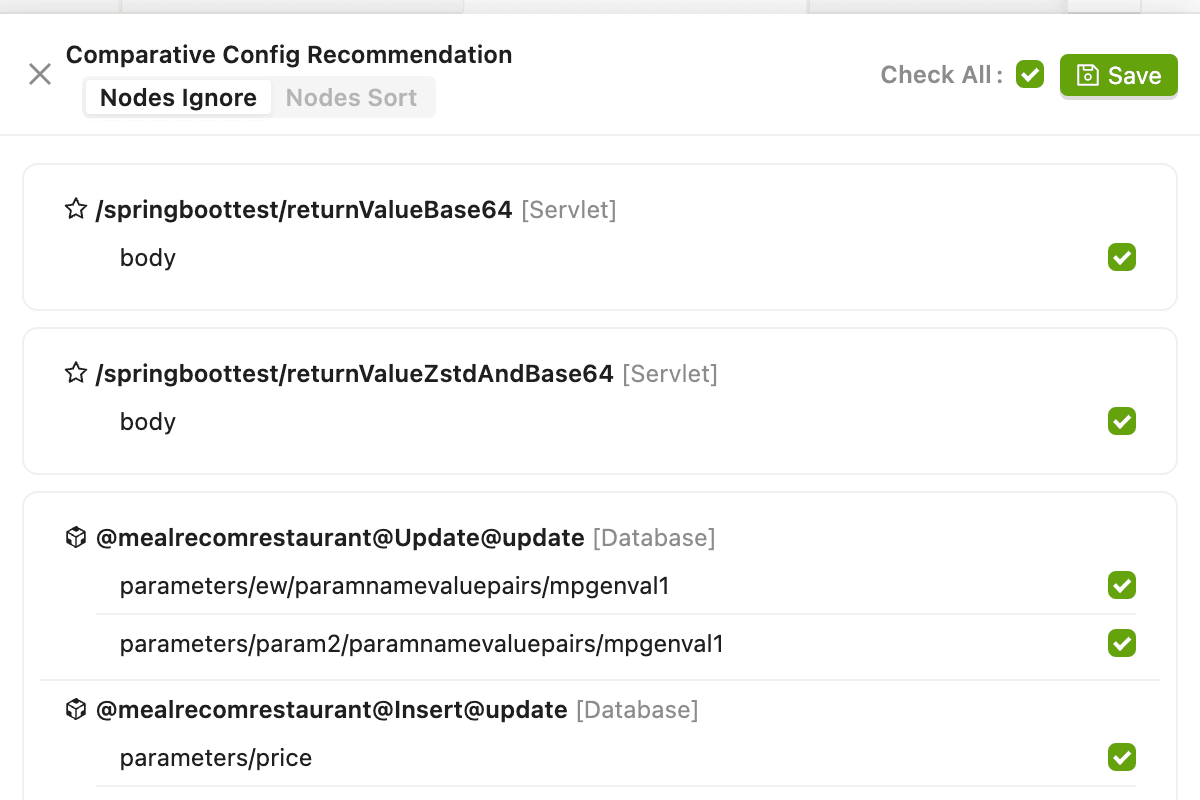Uncheck the parameters/price checkbox
The width and height of the screenshot is (1200, 800).
[x=1122, y=757]
